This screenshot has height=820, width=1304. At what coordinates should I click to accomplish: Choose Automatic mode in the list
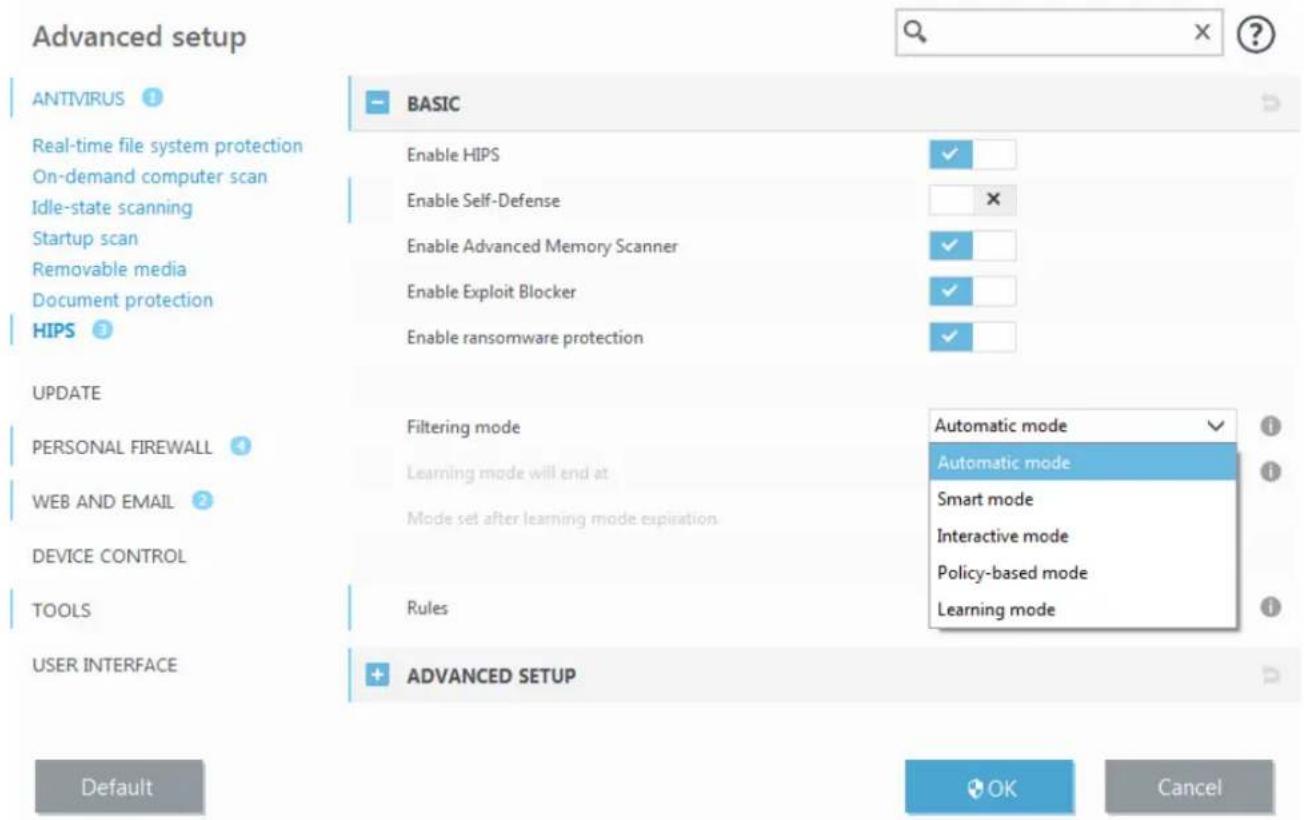[1083, 463]
